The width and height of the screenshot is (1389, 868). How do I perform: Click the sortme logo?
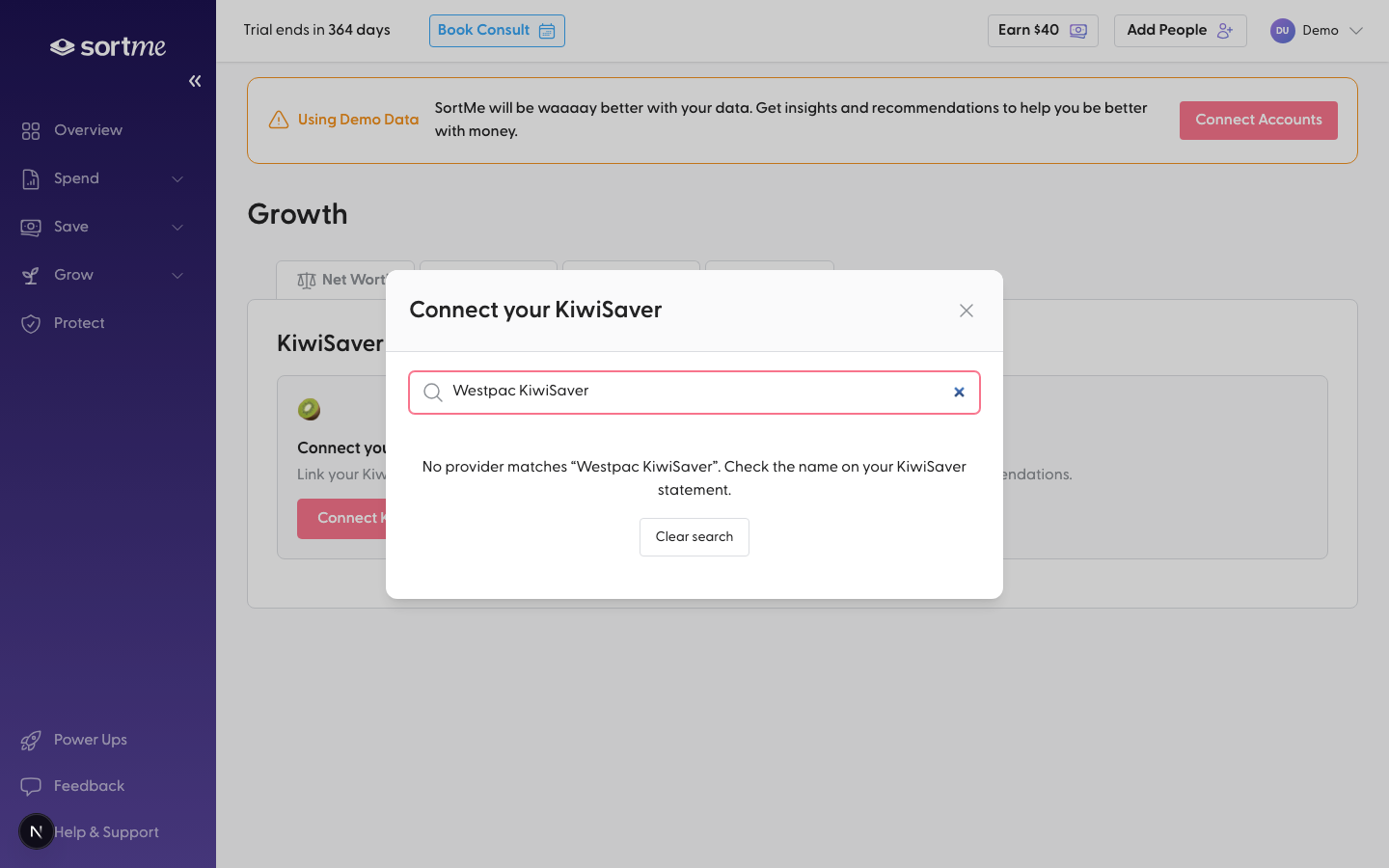click(108, 47)
